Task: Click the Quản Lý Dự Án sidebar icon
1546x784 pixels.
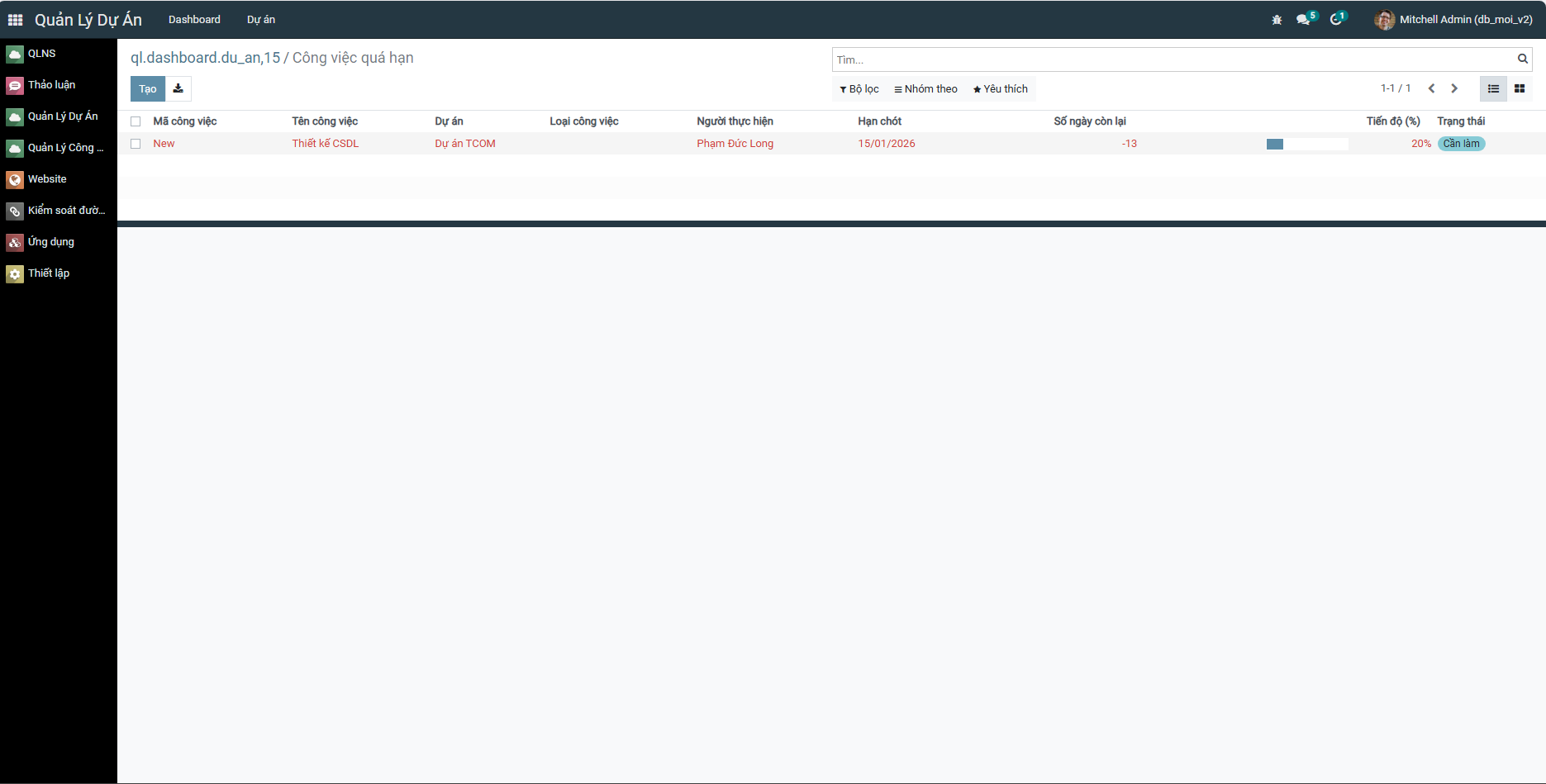Action: (15, 117)
